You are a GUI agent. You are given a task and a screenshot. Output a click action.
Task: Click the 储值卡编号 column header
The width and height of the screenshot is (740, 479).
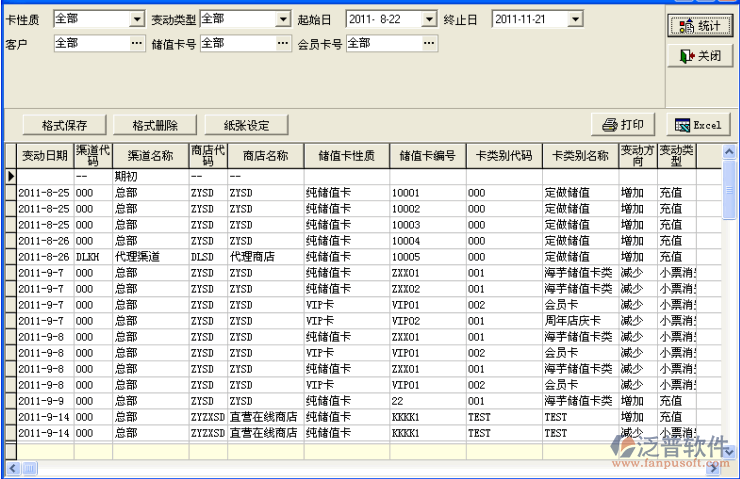coord(427,156)
